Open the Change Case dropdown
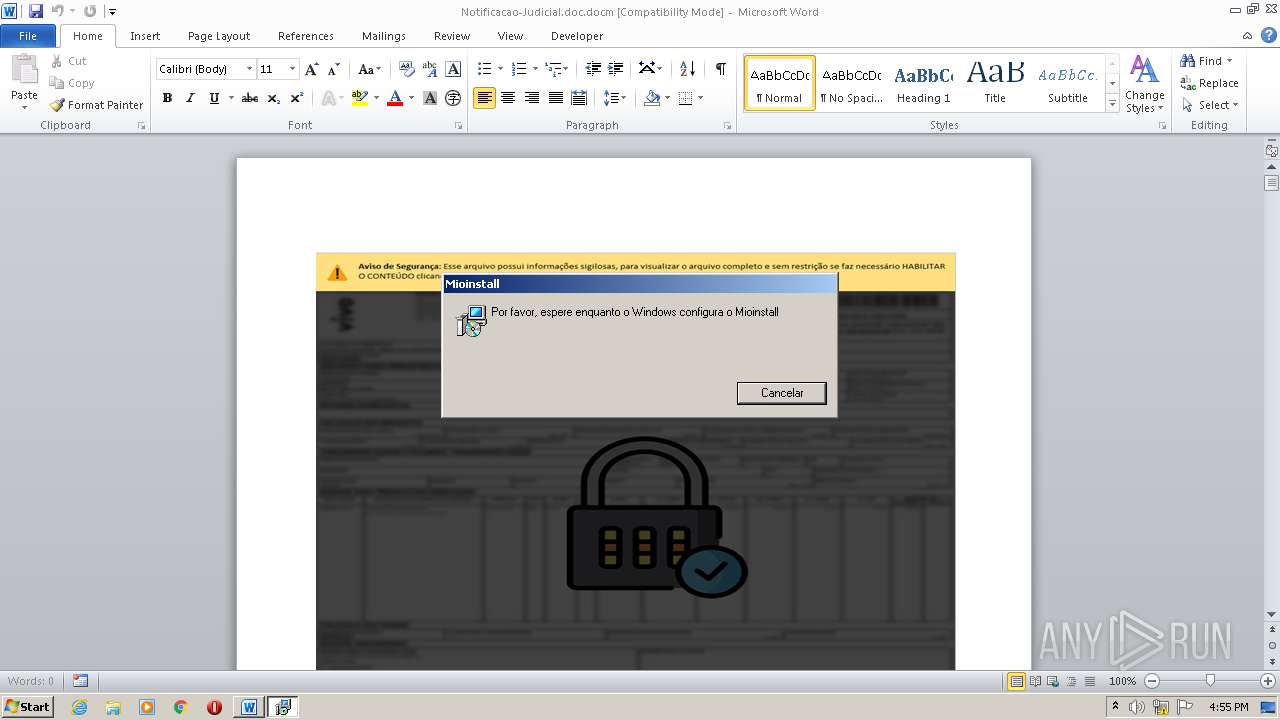This screenshot has width=1280, height=720. [x=369, y=69]
